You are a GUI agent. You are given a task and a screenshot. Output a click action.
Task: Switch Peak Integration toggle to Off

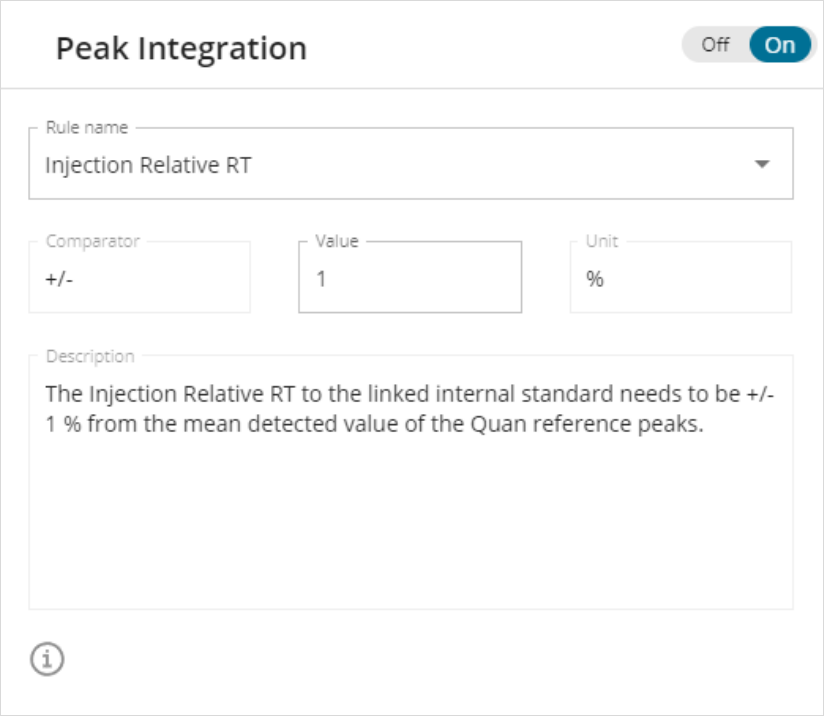coord(715,45)
